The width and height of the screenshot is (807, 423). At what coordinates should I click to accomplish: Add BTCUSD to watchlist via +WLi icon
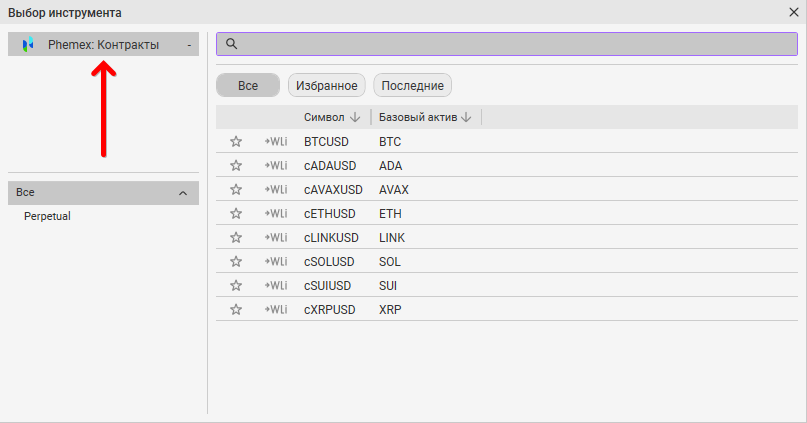[275, 142]
